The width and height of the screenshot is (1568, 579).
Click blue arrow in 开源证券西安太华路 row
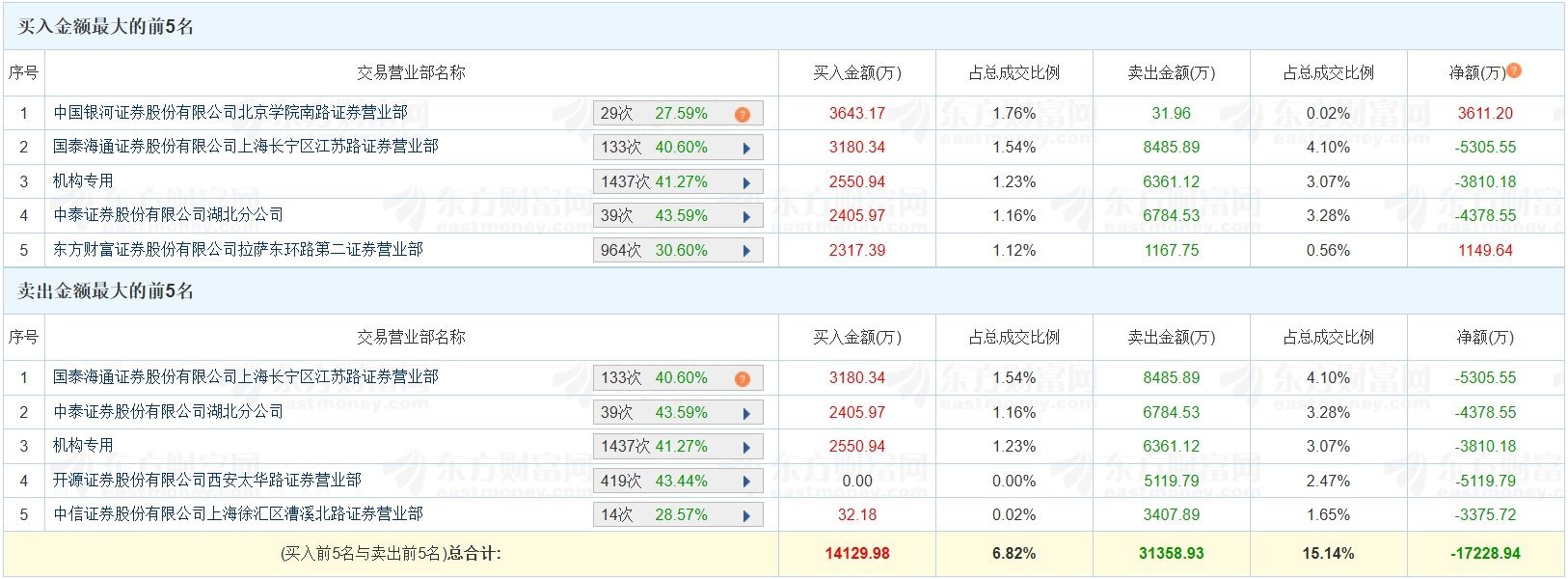[x=746, y=482]
